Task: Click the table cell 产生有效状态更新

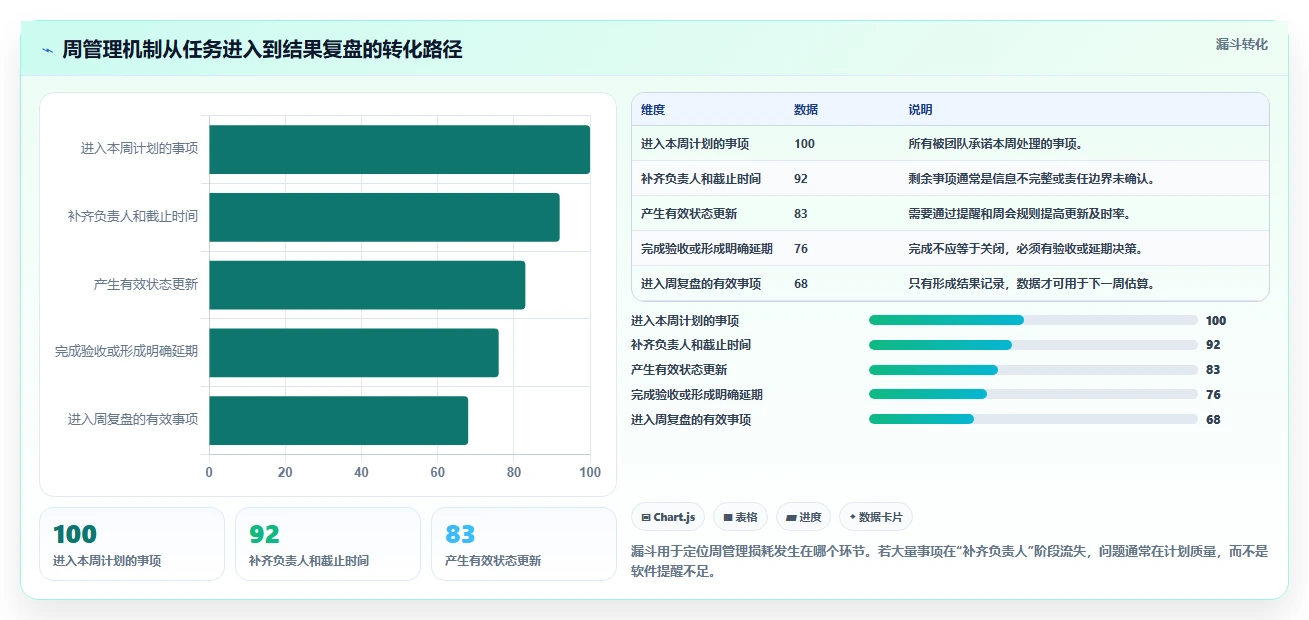Action: pos(689,214)
